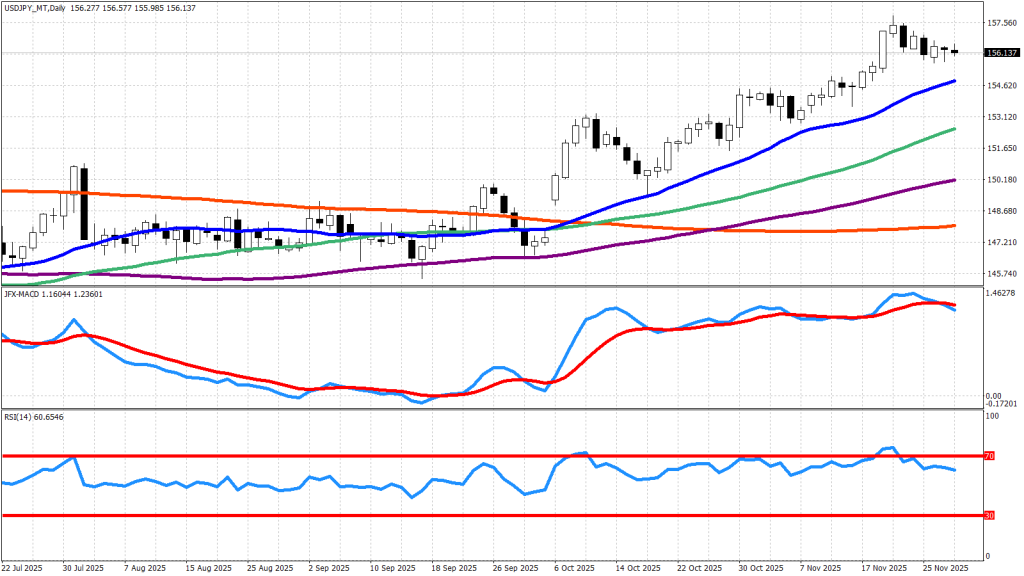The image size is (1024, 576).
Task: Click the 150.180 price axis label
Action: click(x=1001, y=180)
